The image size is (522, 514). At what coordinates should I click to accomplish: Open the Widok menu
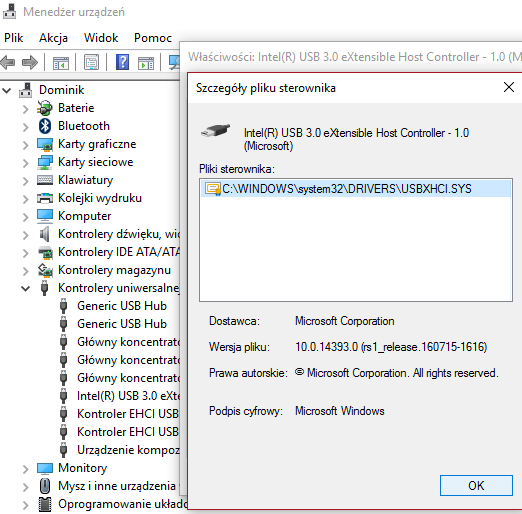point(101,38)
